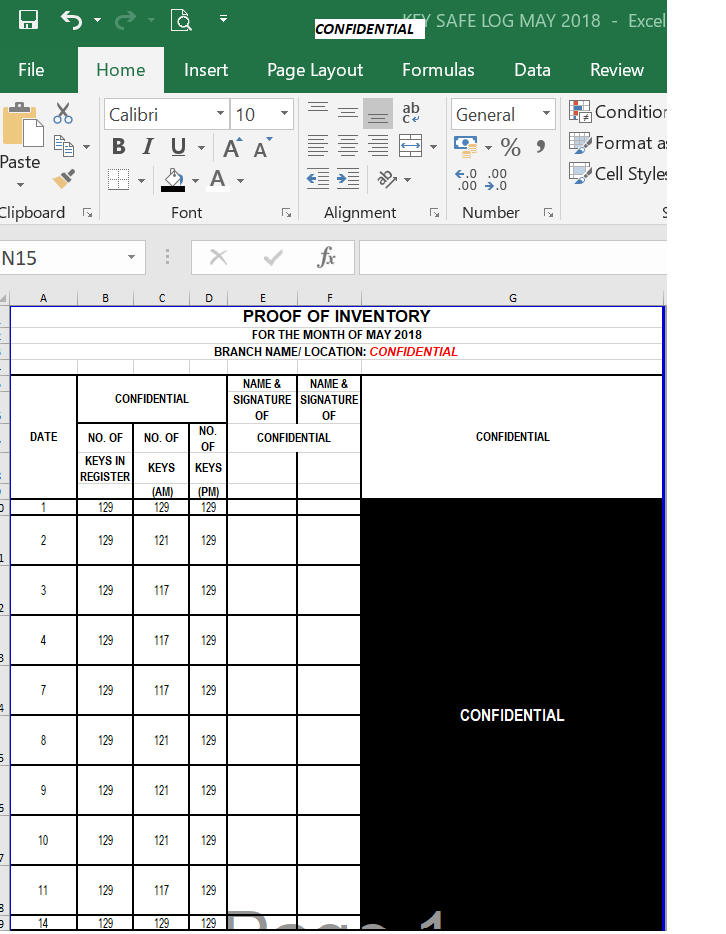The height and width of the screenshot is (934, 726).
Task: Toggle Underline formatting
Action: click(178, 147)
